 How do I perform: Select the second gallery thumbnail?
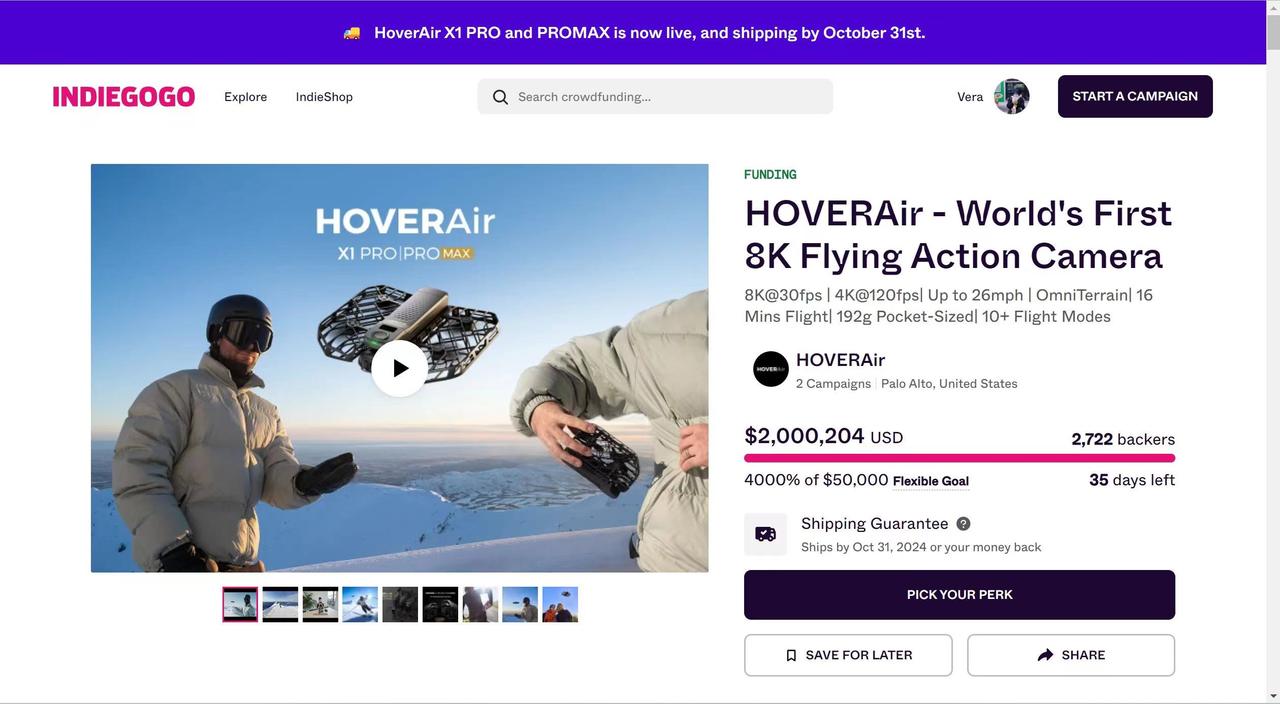[x=280, y=604]
